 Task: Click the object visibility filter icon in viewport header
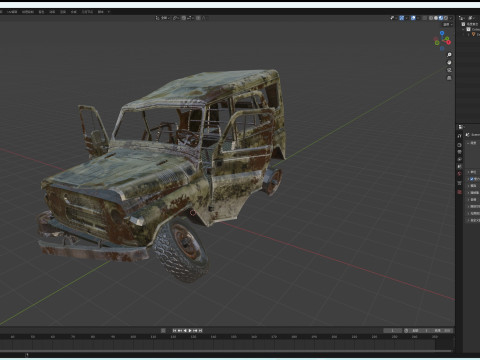[x=392, y=18]
